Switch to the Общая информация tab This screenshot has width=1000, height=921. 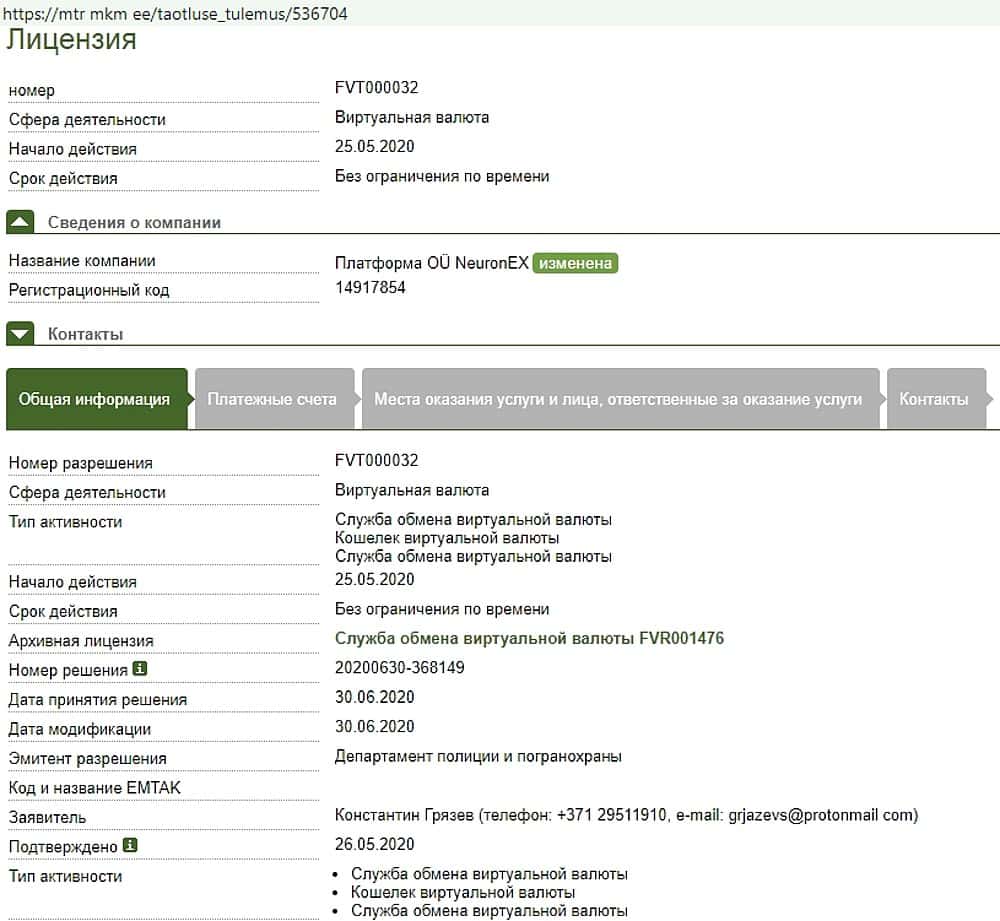[x=94, y=399]
